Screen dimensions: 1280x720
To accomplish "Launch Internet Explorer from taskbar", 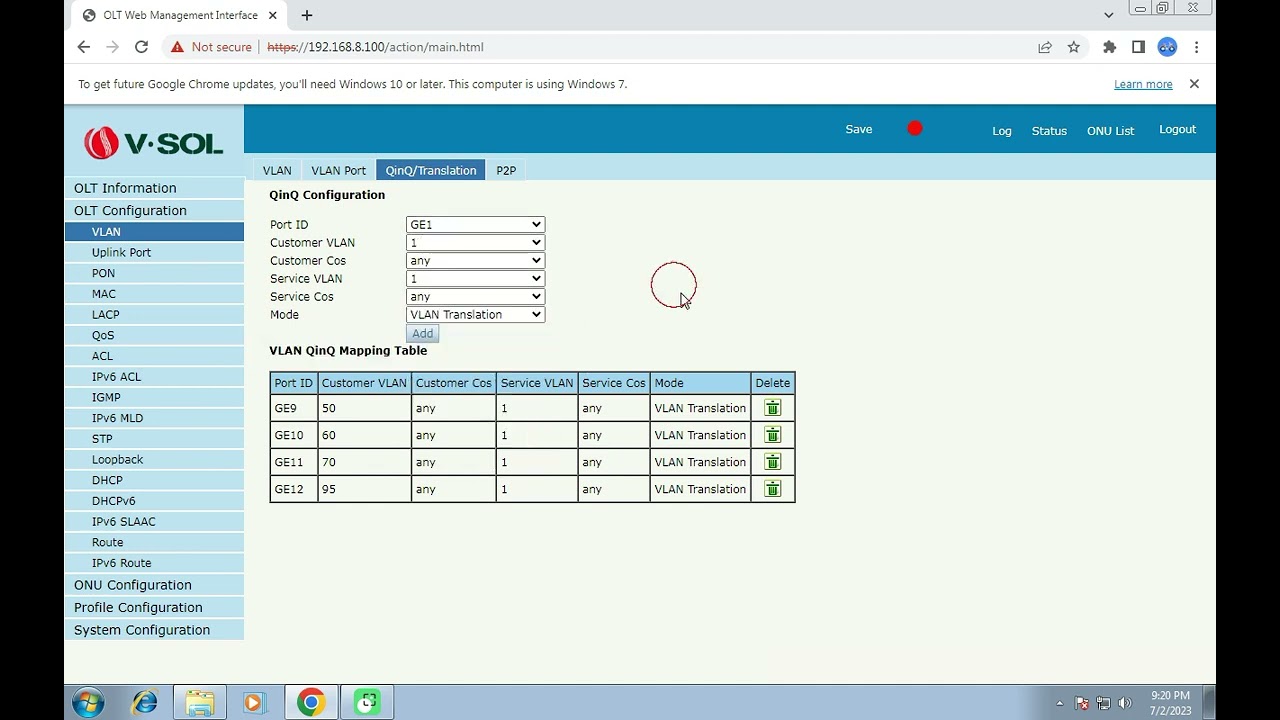I will [x=145, y=703].
